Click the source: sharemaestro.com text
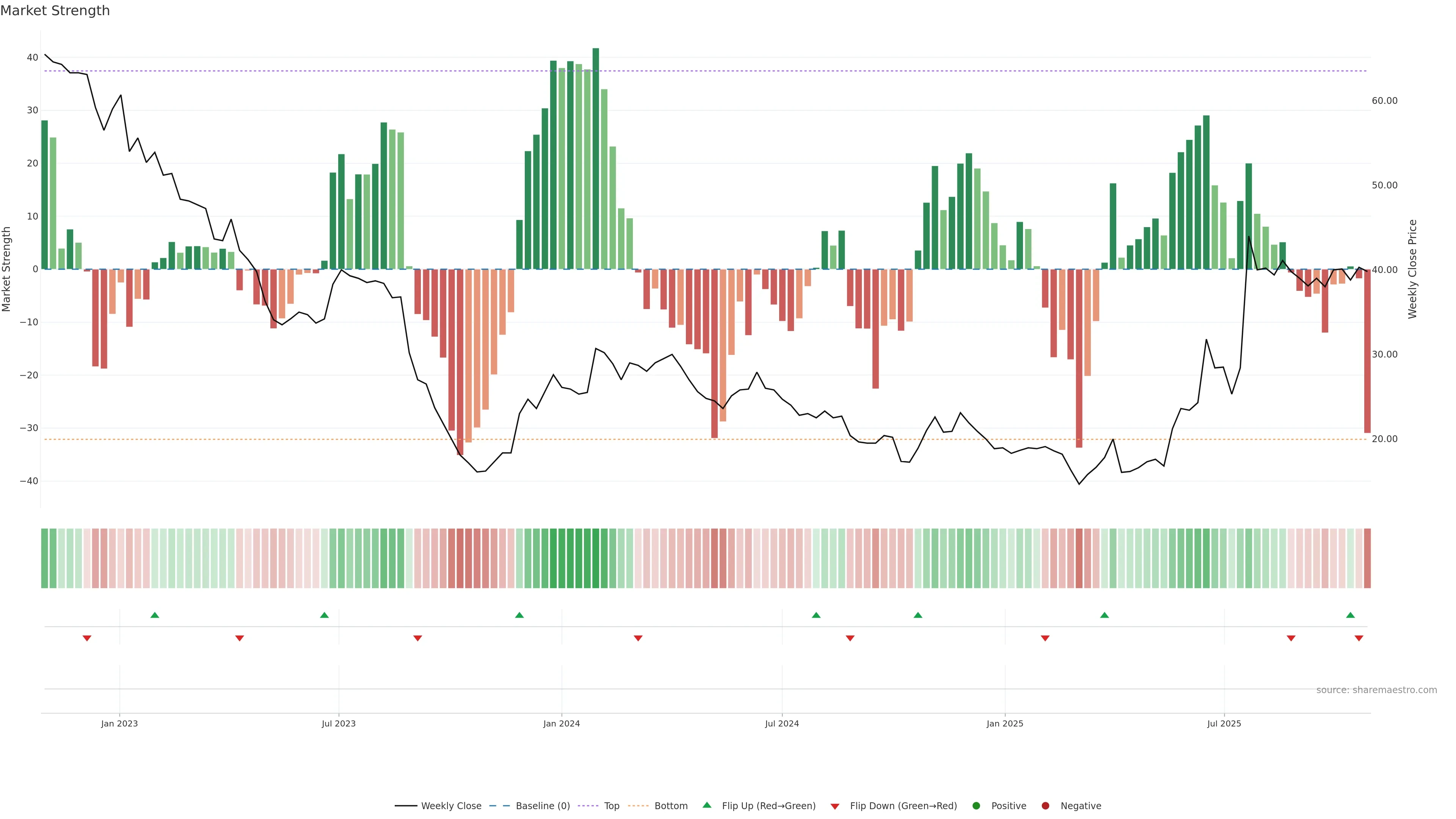The image size is (1456, 819). (1376, 690)
